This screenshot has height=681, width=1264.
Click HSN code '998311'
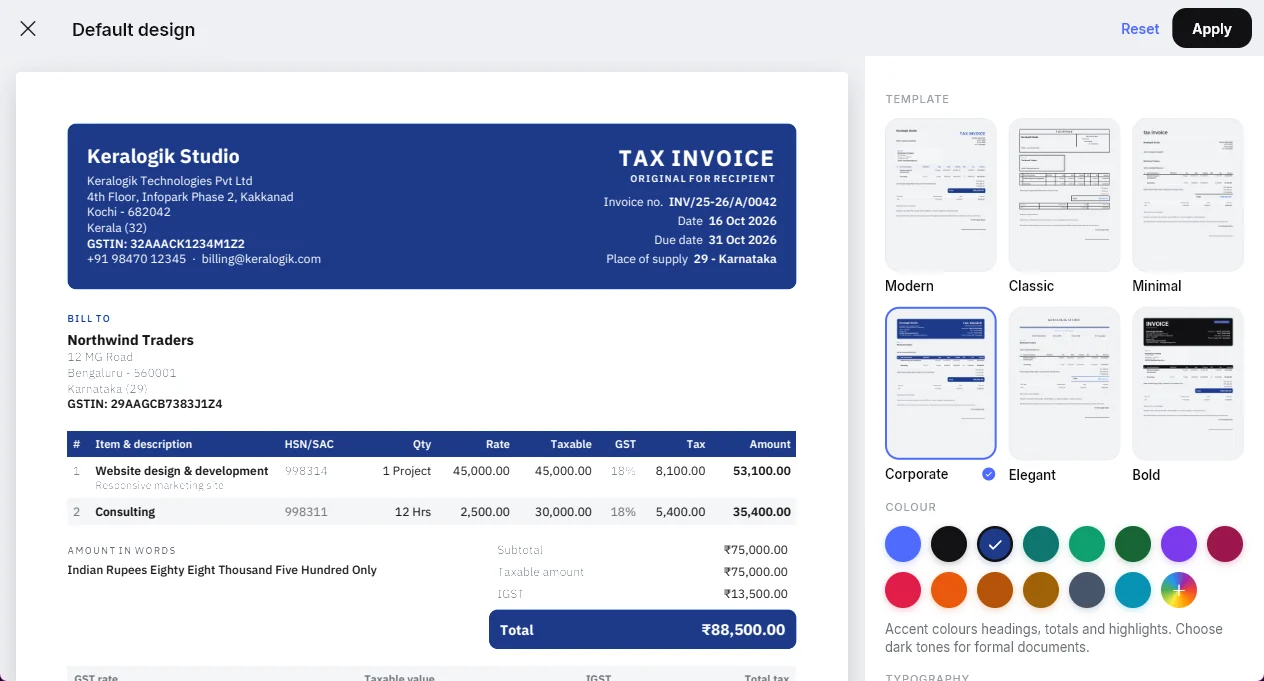pos(306,512)
